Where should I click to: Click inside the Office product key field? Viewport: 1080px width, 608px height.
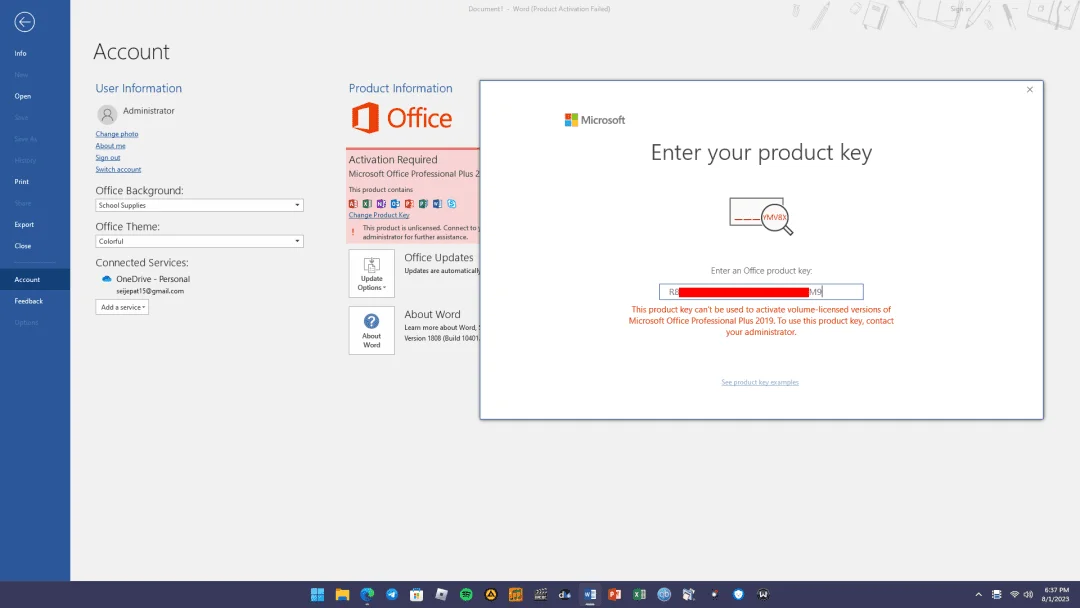pyautogui.click(x=761, y=292)
